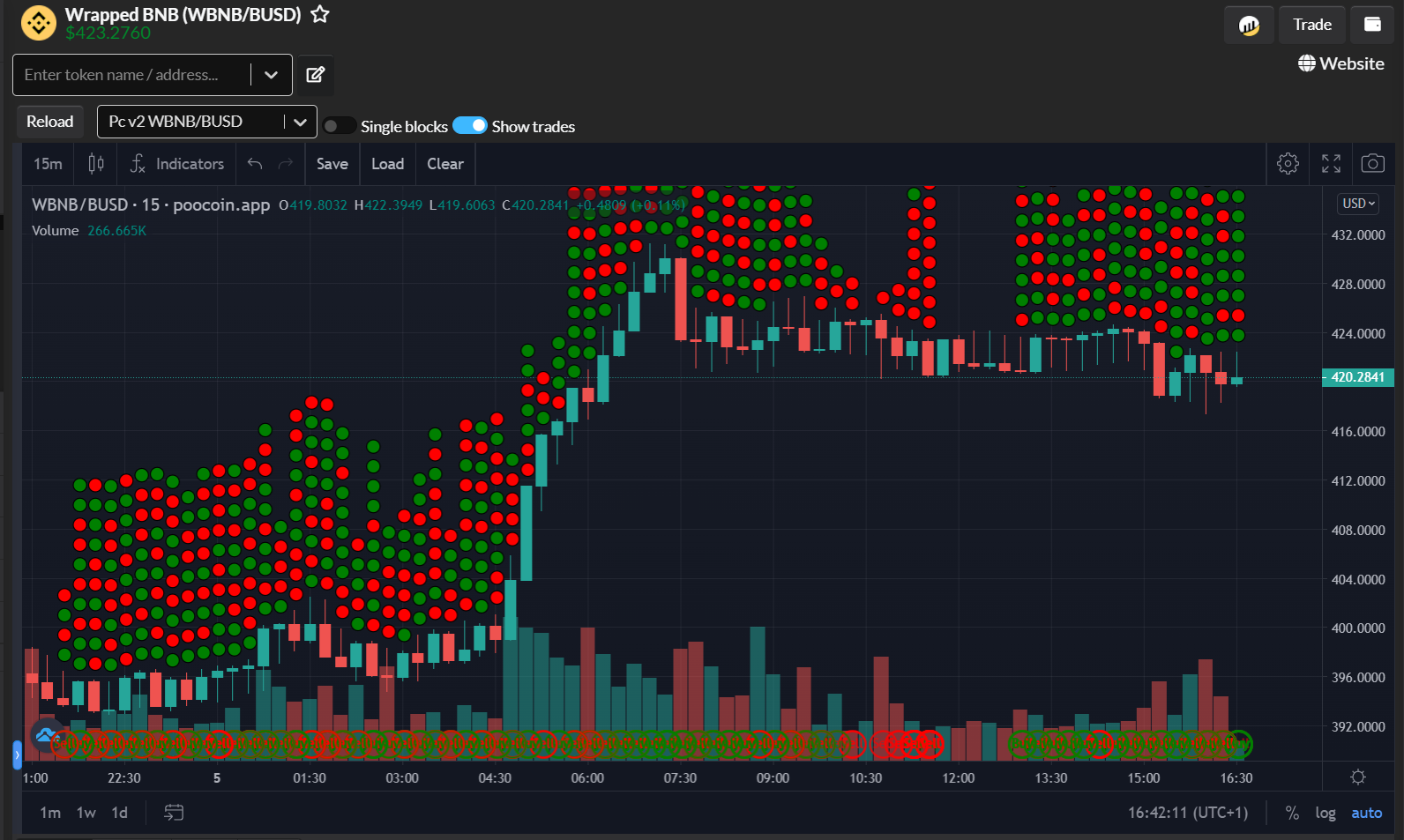Screen dimensions: 1404x840
Task: Click the $423.2760 price under the title
Action: tap(108, 33)
